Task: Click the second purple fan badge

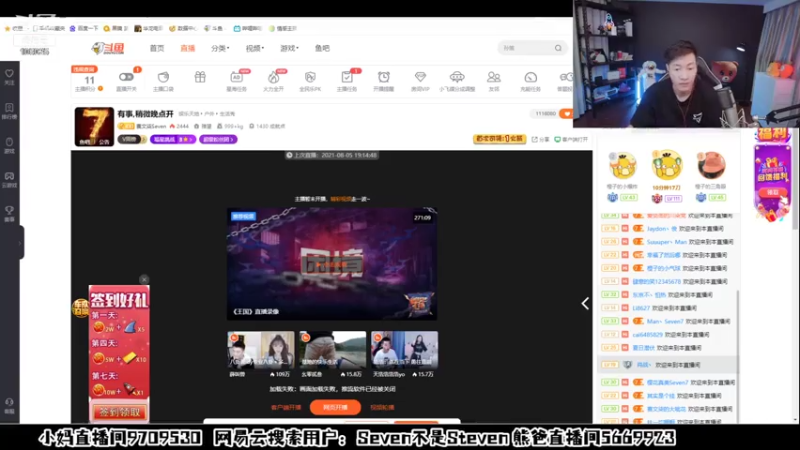Action: click(x=218, y=139)
